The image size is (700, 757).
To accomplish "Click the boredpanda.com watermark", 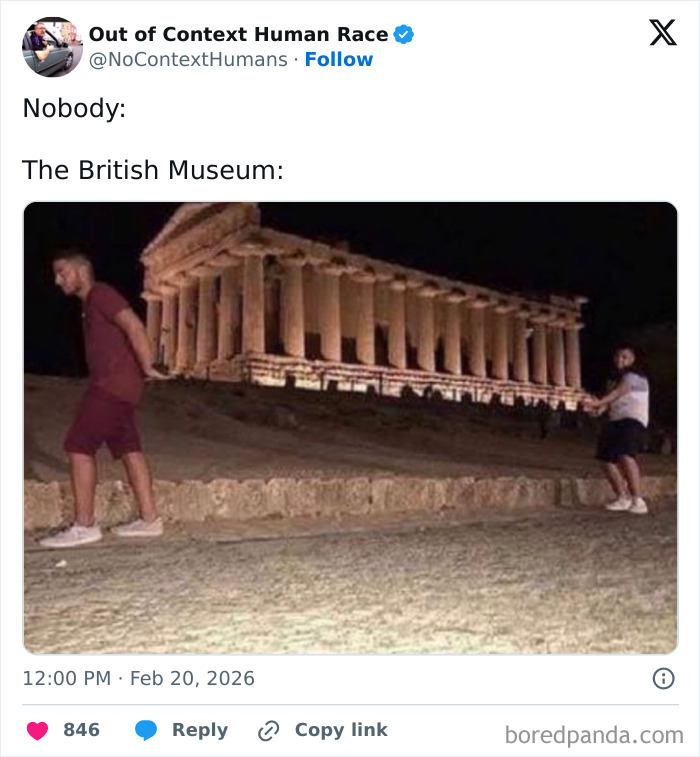I will pyautogui.click(x=594, y=735).
